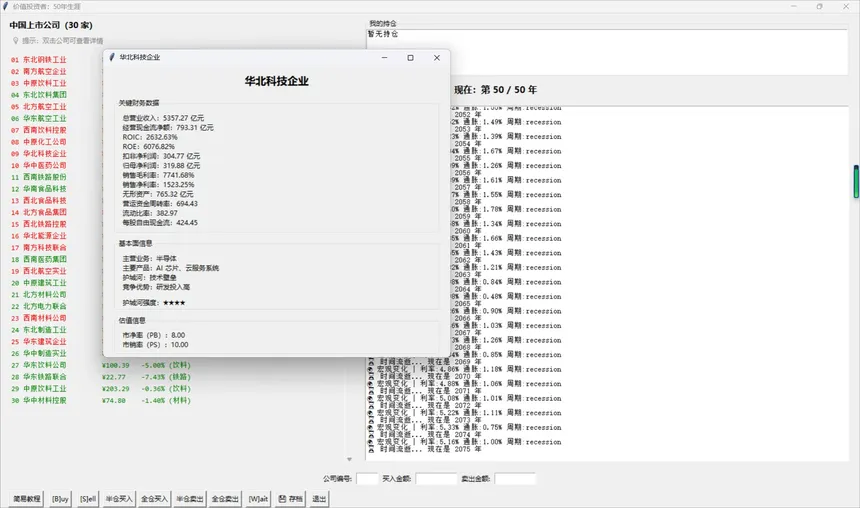Viewport: 860px width, 508px height.
Task: Click the 半仓买入 button
Action: click(x=118, y=499)
